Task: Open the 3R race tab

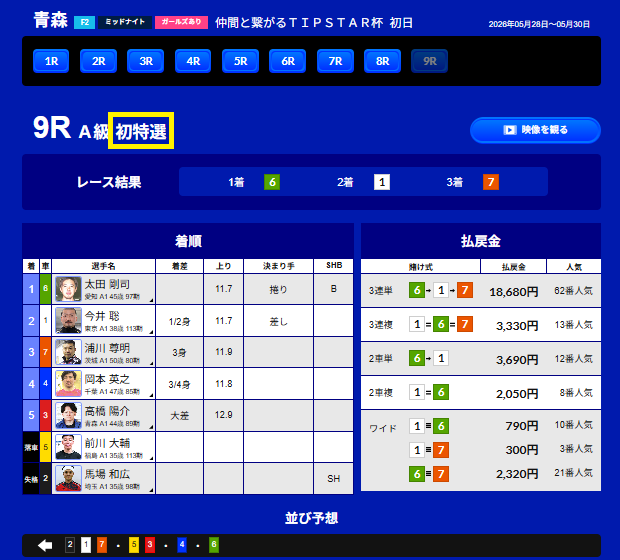Action: tap(146, 61)
